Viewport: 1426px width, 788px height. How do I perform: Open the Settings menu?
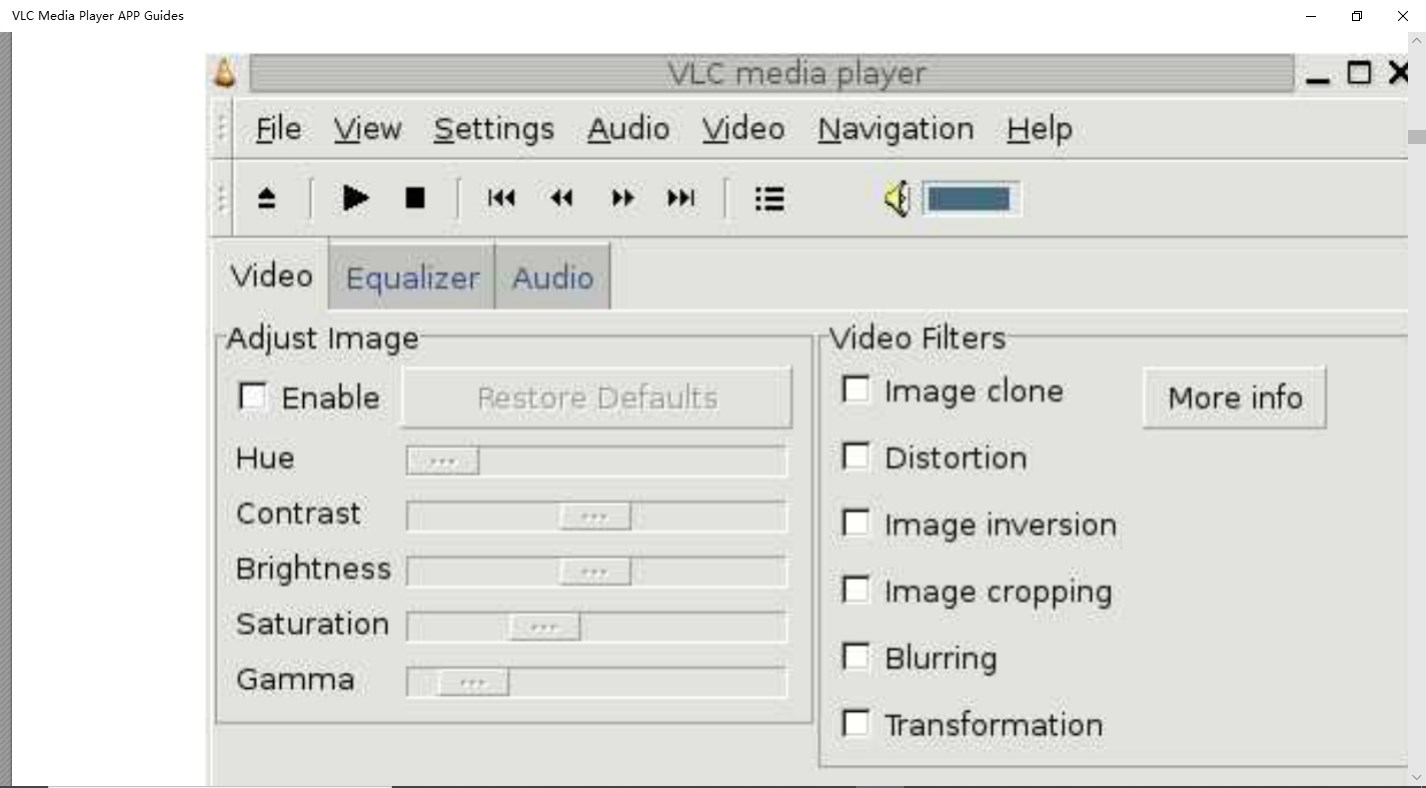494,129
